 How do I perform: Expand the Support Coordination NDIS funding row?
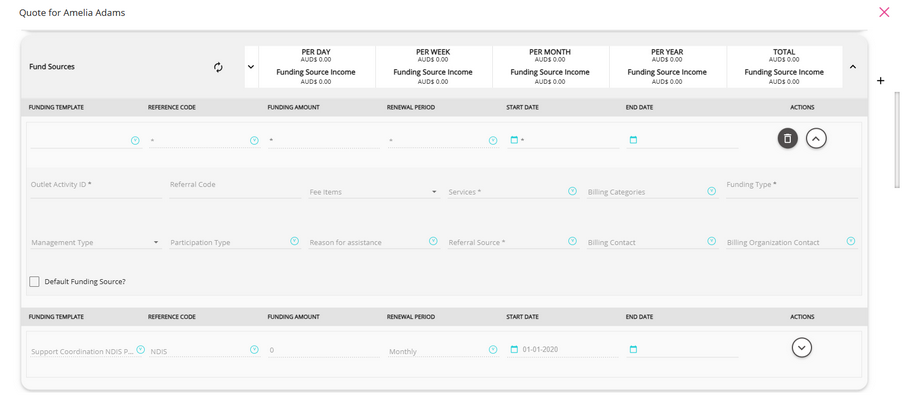point(802,348)
